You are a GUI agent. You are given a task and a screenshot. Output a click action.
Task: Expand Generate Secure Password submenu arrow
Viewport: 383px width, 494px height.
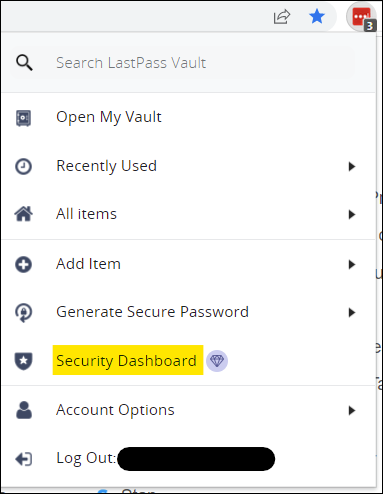point(352,313)
